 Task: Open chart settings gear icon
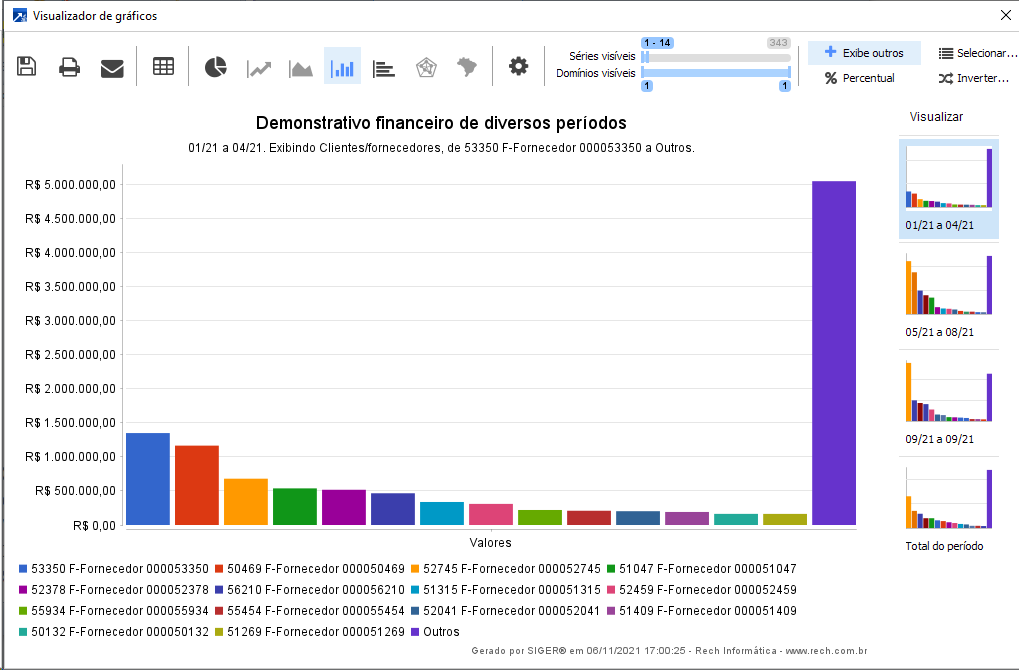point(518,67)
